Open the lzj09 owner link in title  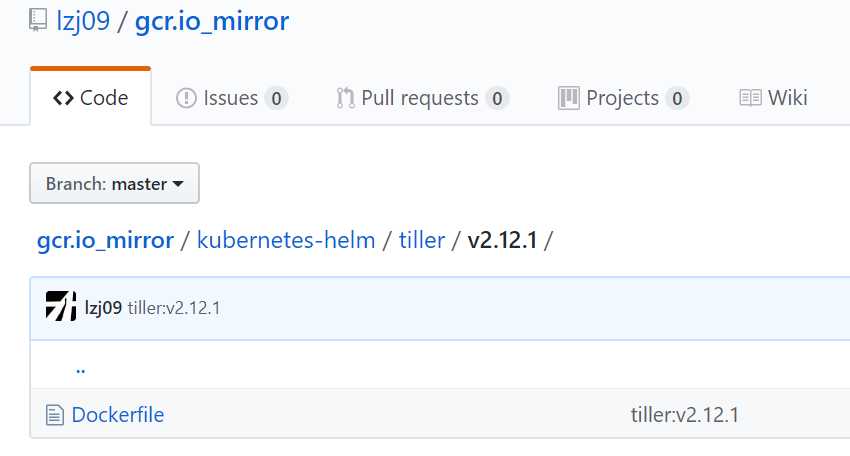click(83, 21)
